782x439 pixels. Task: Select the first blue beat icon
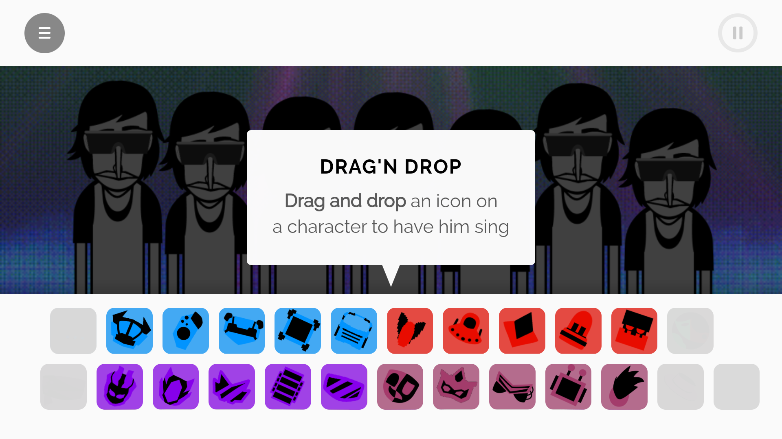[129, 331]
